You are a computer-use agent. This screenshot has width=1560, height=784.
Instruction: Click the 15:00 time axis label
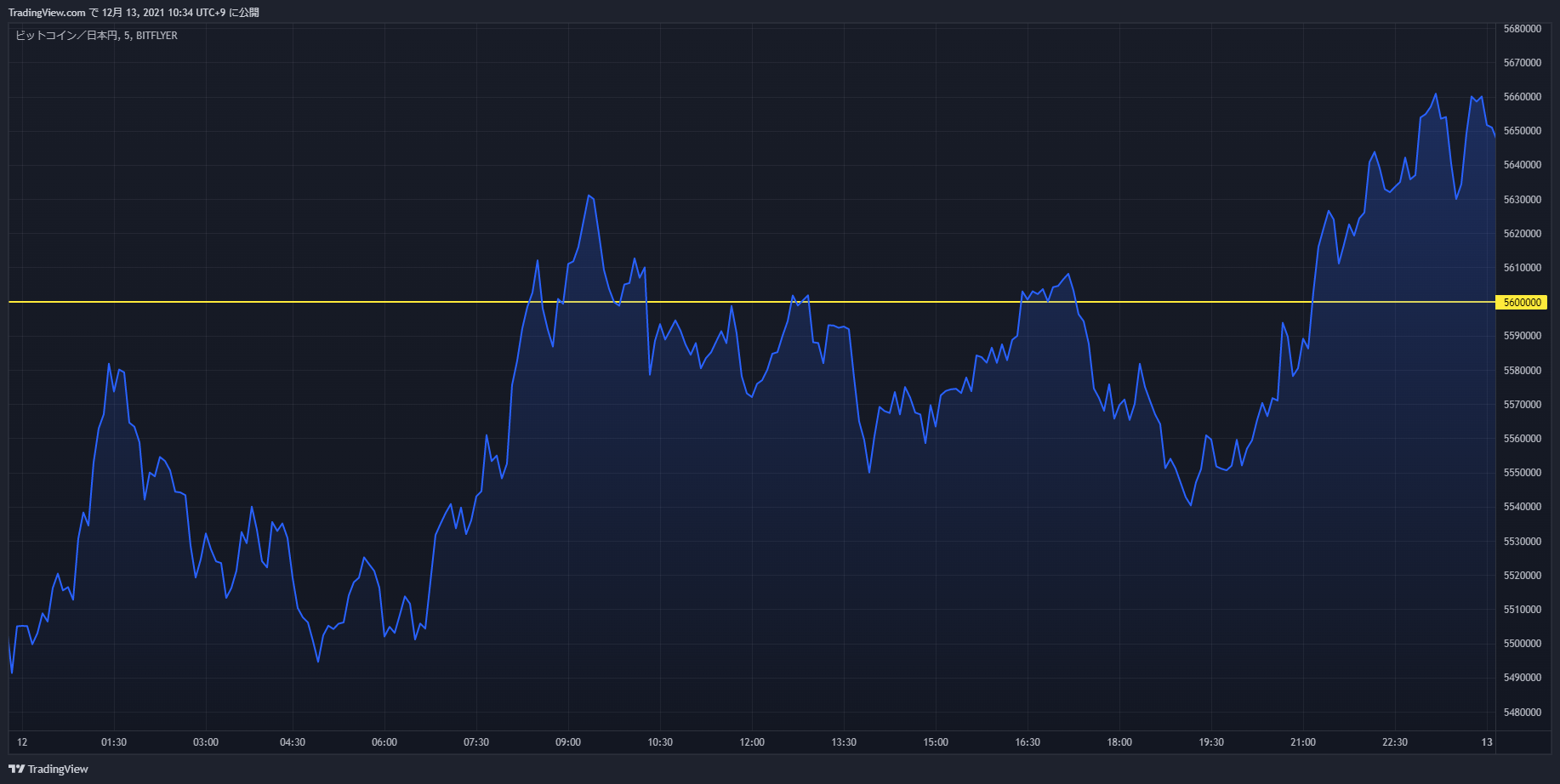936,742
